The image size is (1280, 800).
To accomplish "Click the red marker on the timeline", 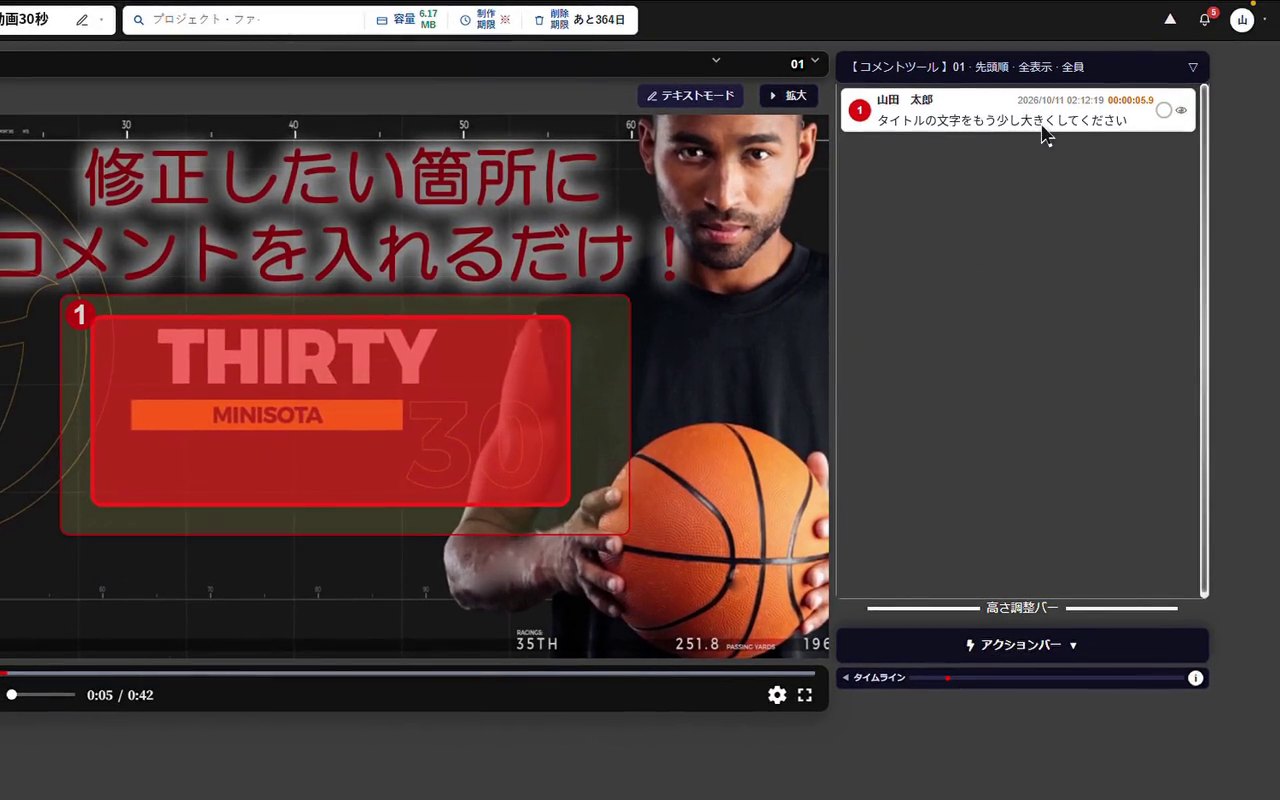I will (947, 678).
